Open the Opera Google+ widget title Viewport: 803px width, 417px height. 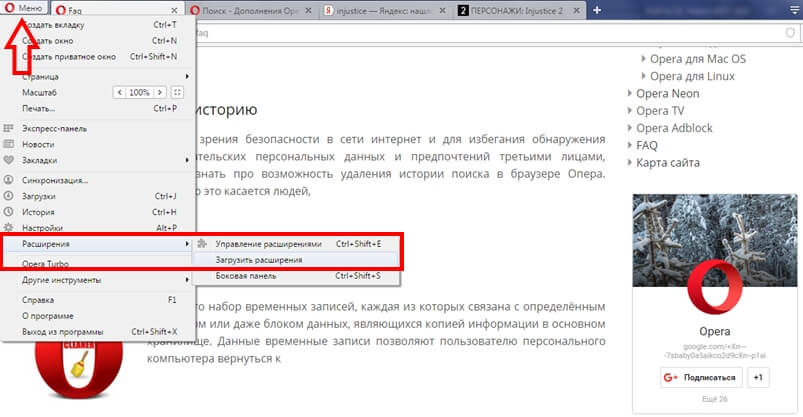(x=714, y=331)
